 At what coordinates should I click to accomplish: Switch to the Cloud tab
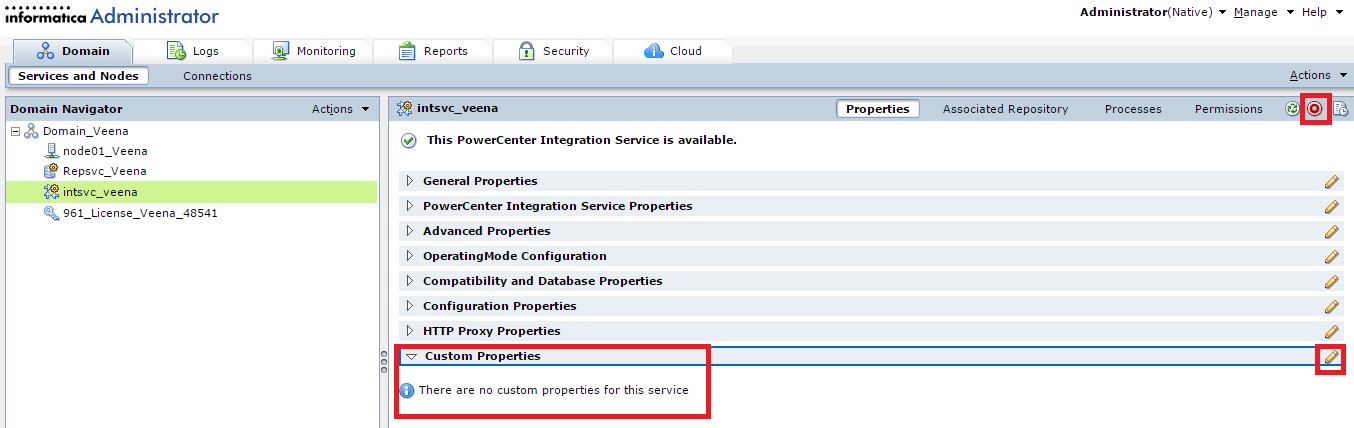[672, 51]
